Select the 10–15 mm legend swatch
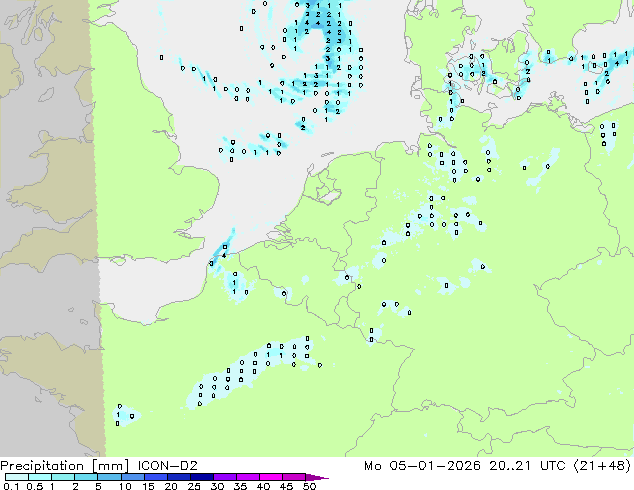The image size is (634, 490). pos(132,477)
